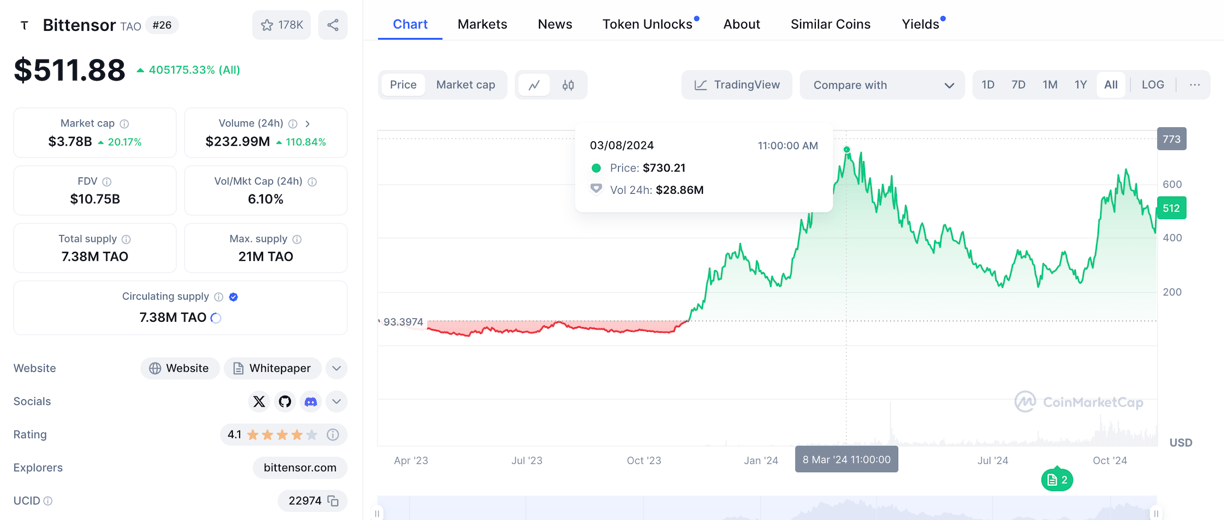This screenshot has height=520, width=1224.
Task: Switch to the News tab
Action: [555, 24]
